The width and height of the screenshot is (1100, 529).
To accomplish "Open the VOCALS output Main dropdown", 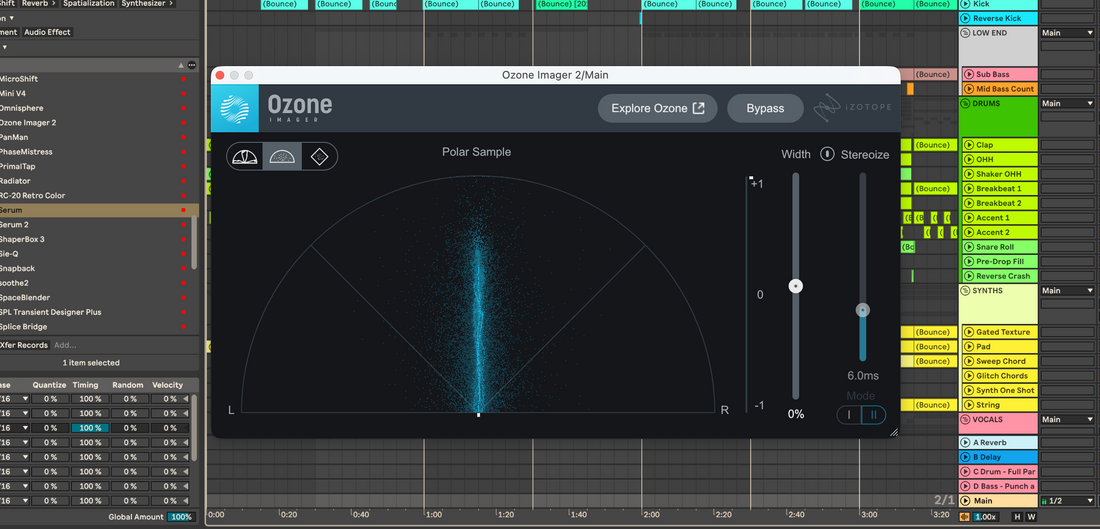I will (x=1068, y=420).
